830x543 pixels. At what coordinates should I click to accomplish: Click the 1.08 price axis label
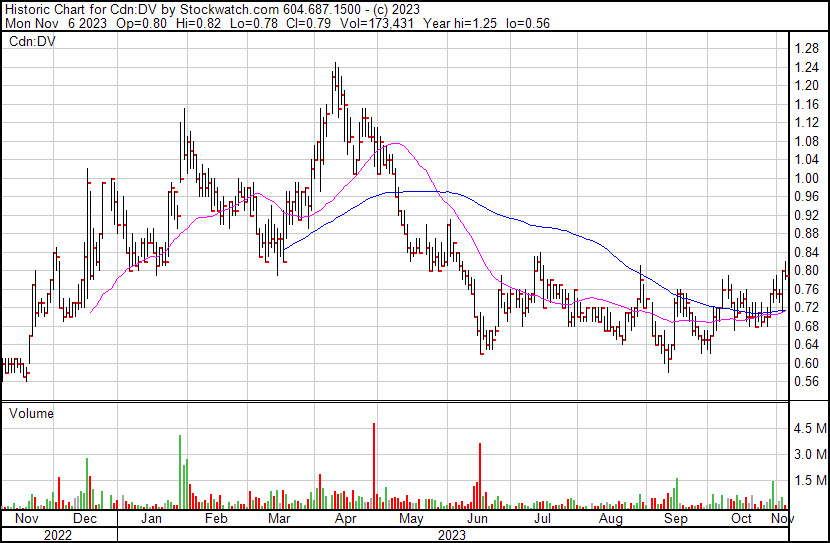(806, 141)
